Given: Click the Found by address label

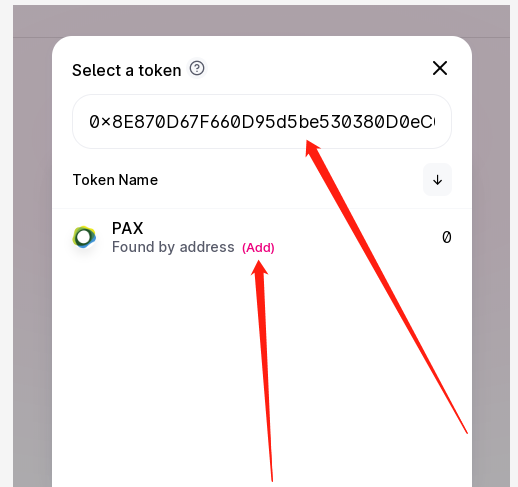Looking at the screenshot, I should click(x=173, y=247).
